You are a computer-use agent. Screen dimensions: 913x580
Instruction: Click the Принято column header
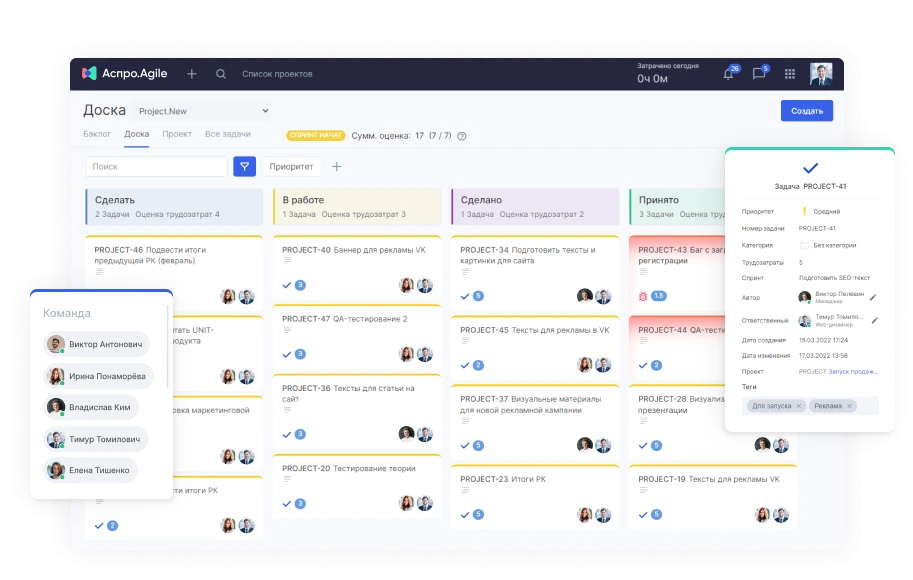[677, 207]
